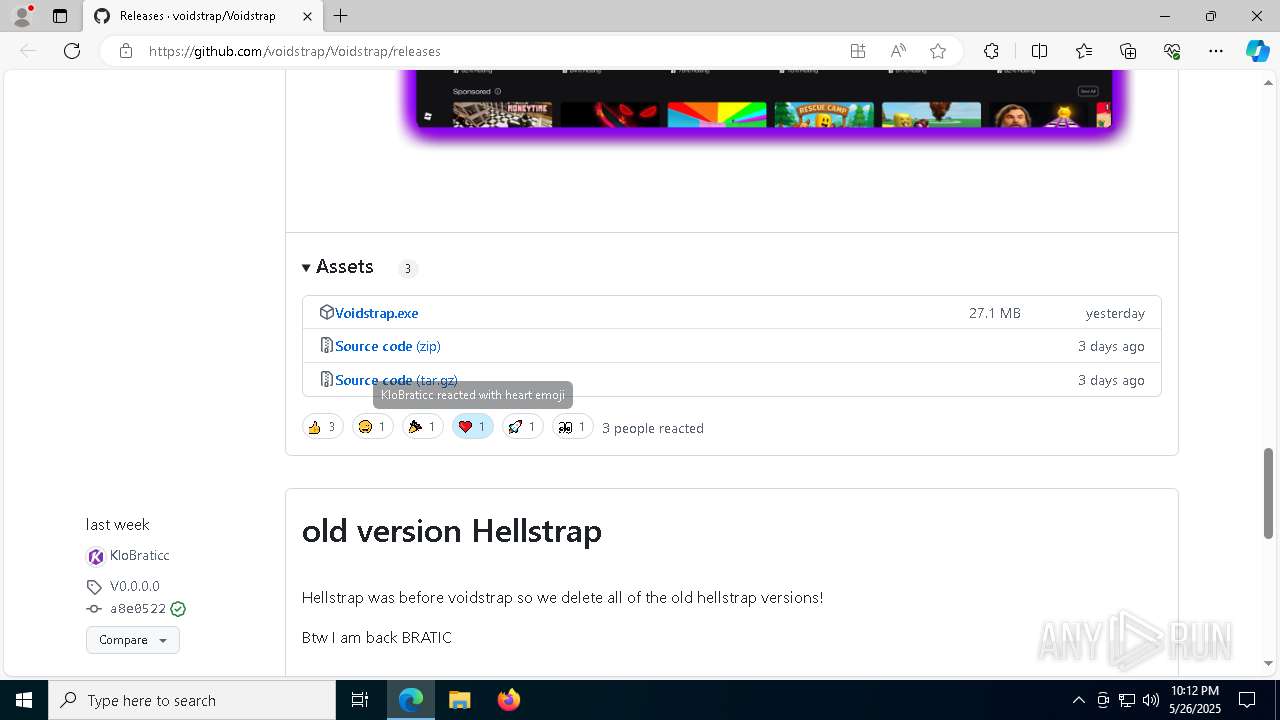Toggle the laugh reaction
The image size is (1280, 720).
point(372,427)
